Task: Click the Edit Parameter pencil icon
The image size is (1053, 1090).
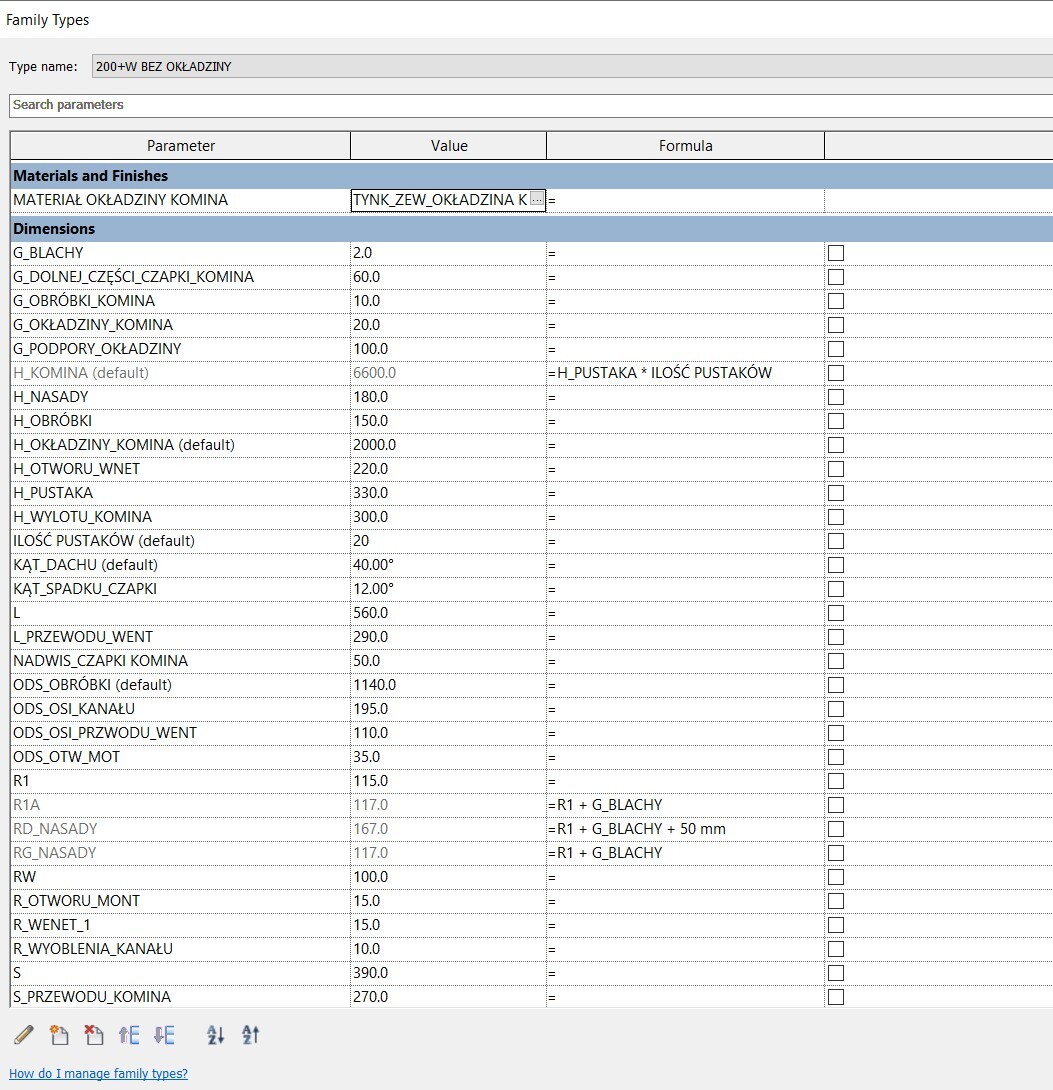Action: 24,1035
